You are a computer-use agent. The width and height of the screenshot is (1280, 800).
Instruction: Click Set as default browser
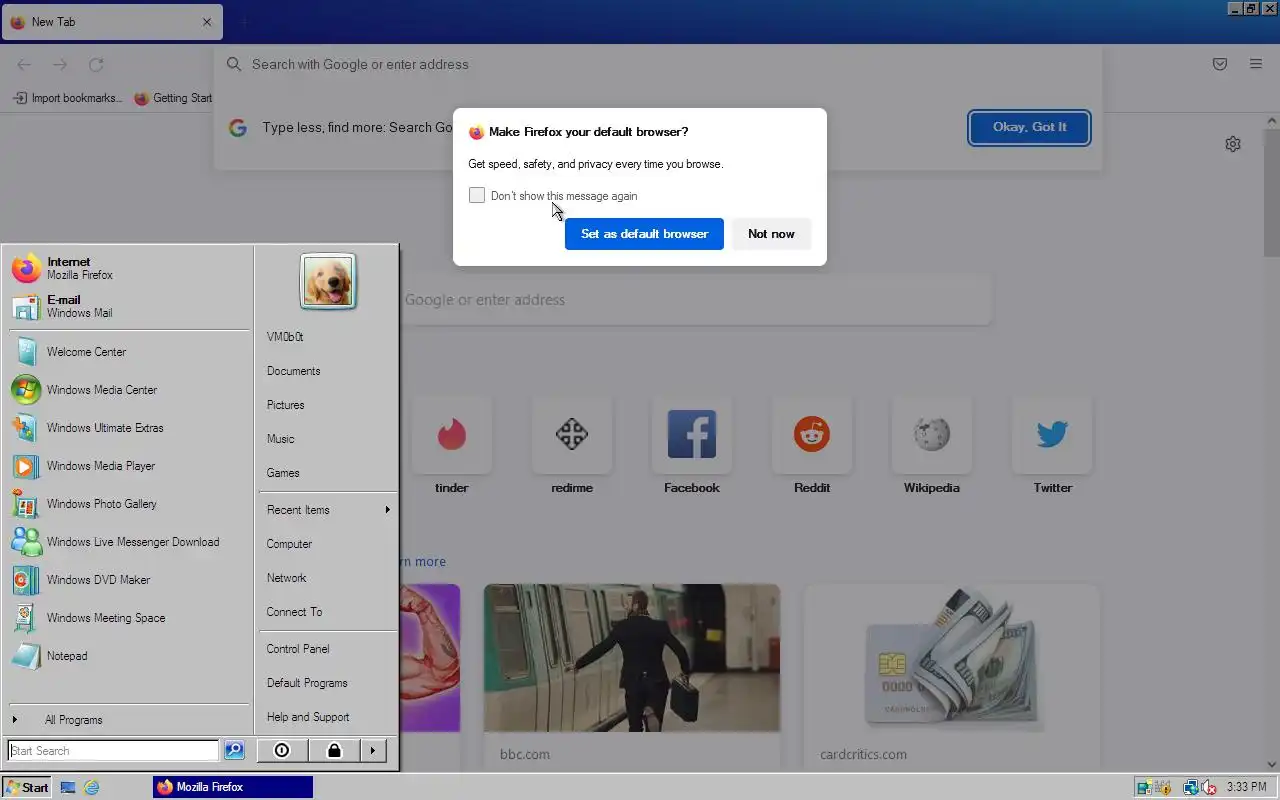644,234
